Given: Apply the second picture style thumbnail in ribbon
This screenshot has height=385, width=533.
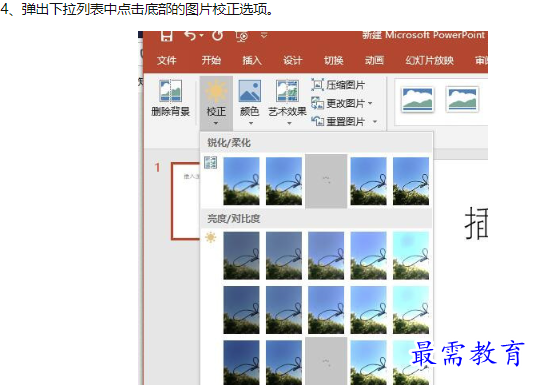Looking at the screenshot, I should pos(462,99).
